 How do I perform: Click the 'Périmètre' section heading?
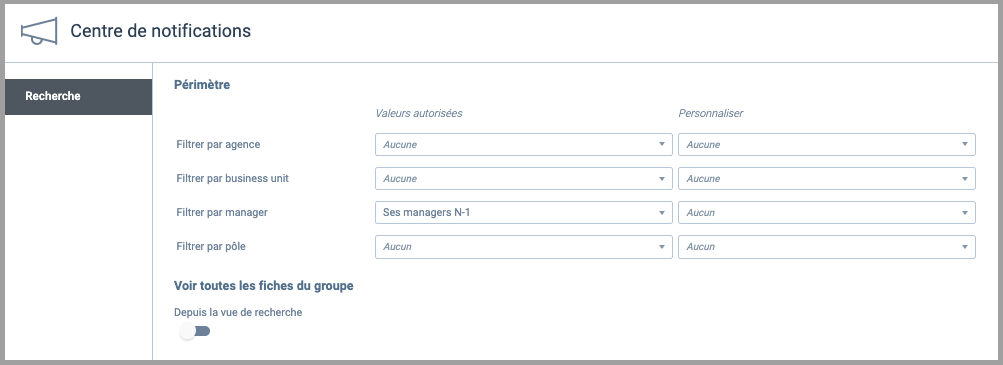click(201, 84)
